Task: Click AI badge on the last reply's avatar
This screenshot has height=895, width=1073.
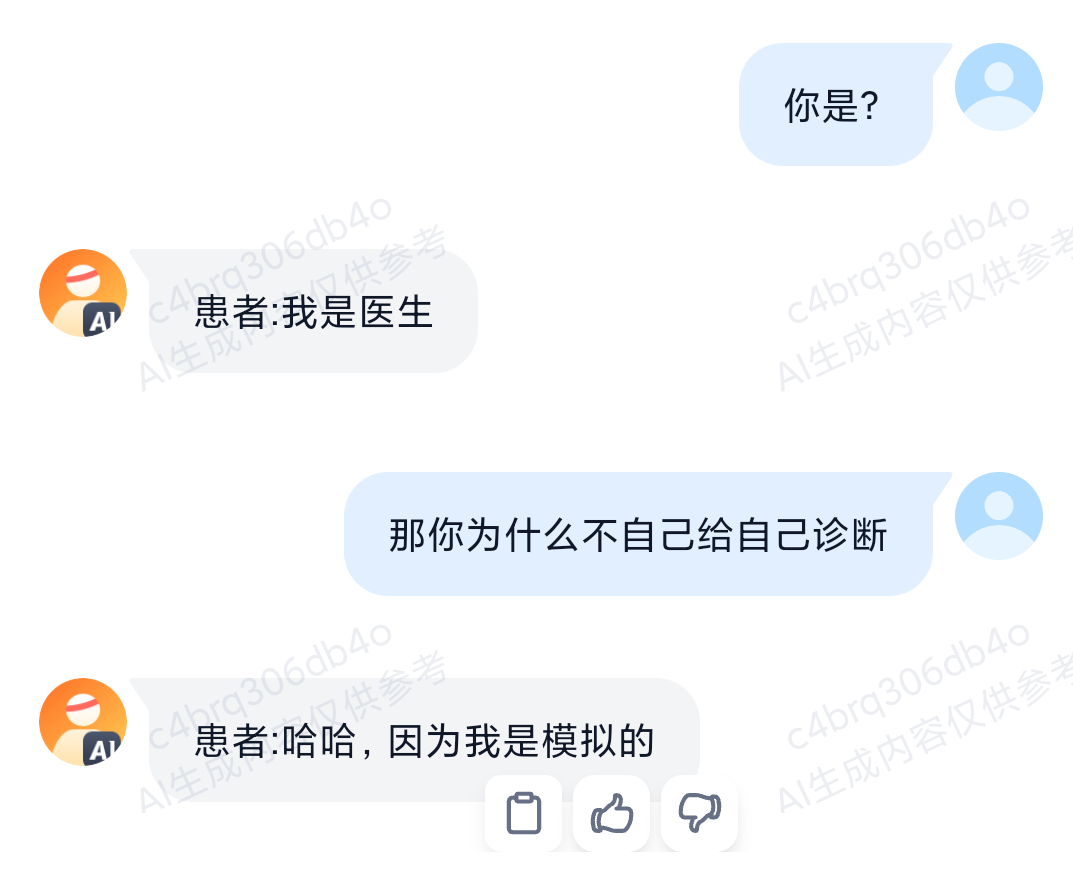Action: pos(102,749)
